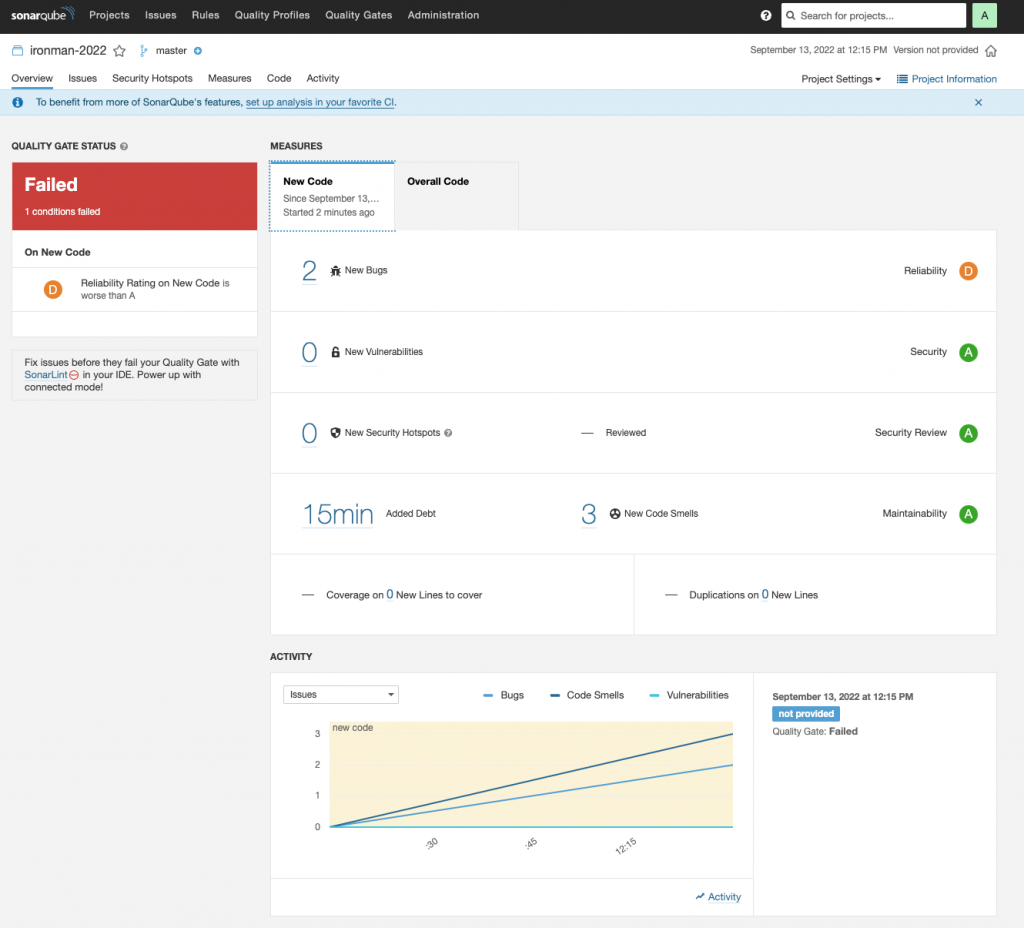Click the 12:15 label on activity graph
Viewport: 1024px width, 928px height.
pos(626,846)
